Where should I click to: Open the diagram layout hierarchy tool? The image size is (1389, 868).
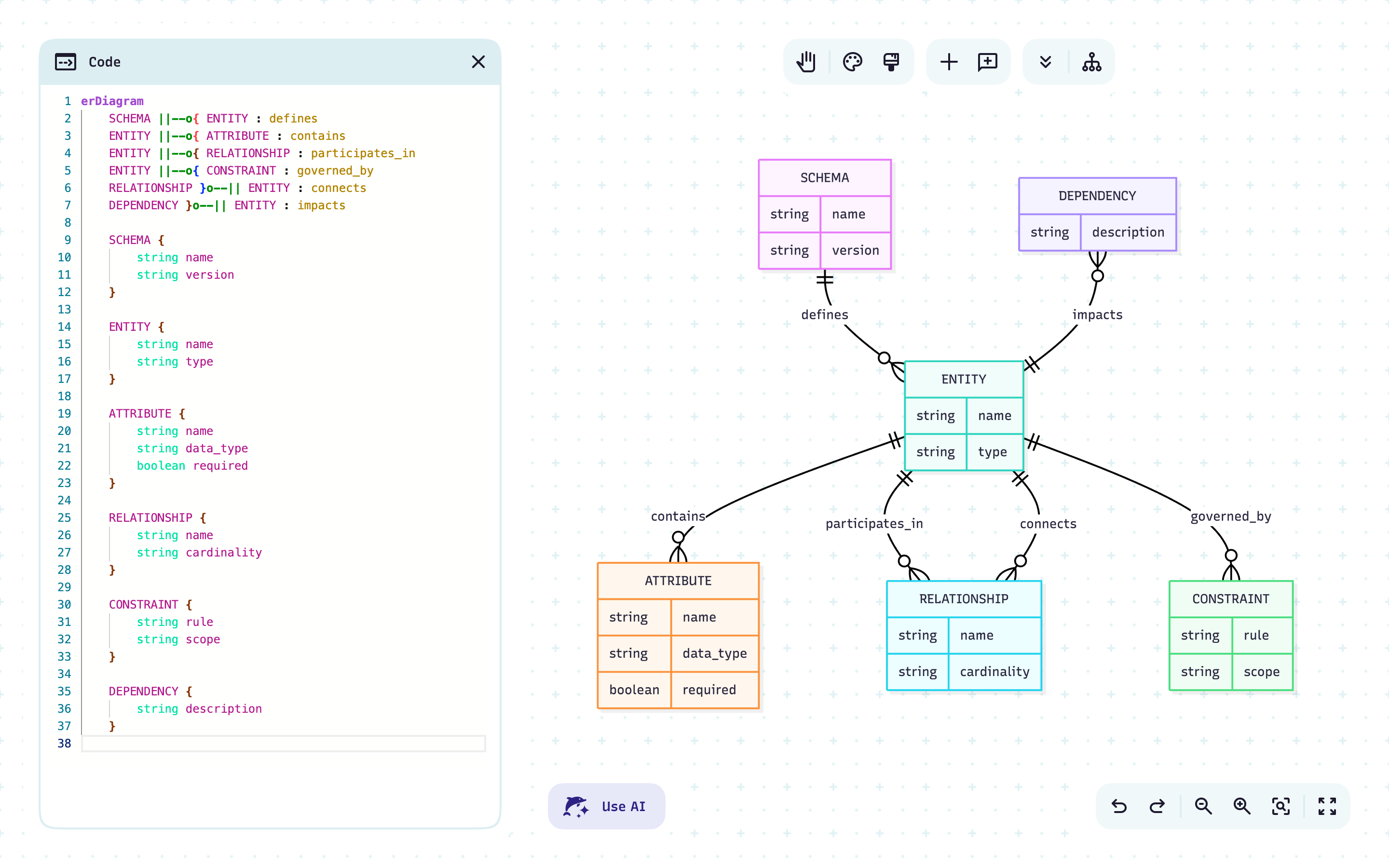[x=1091, y=61]
